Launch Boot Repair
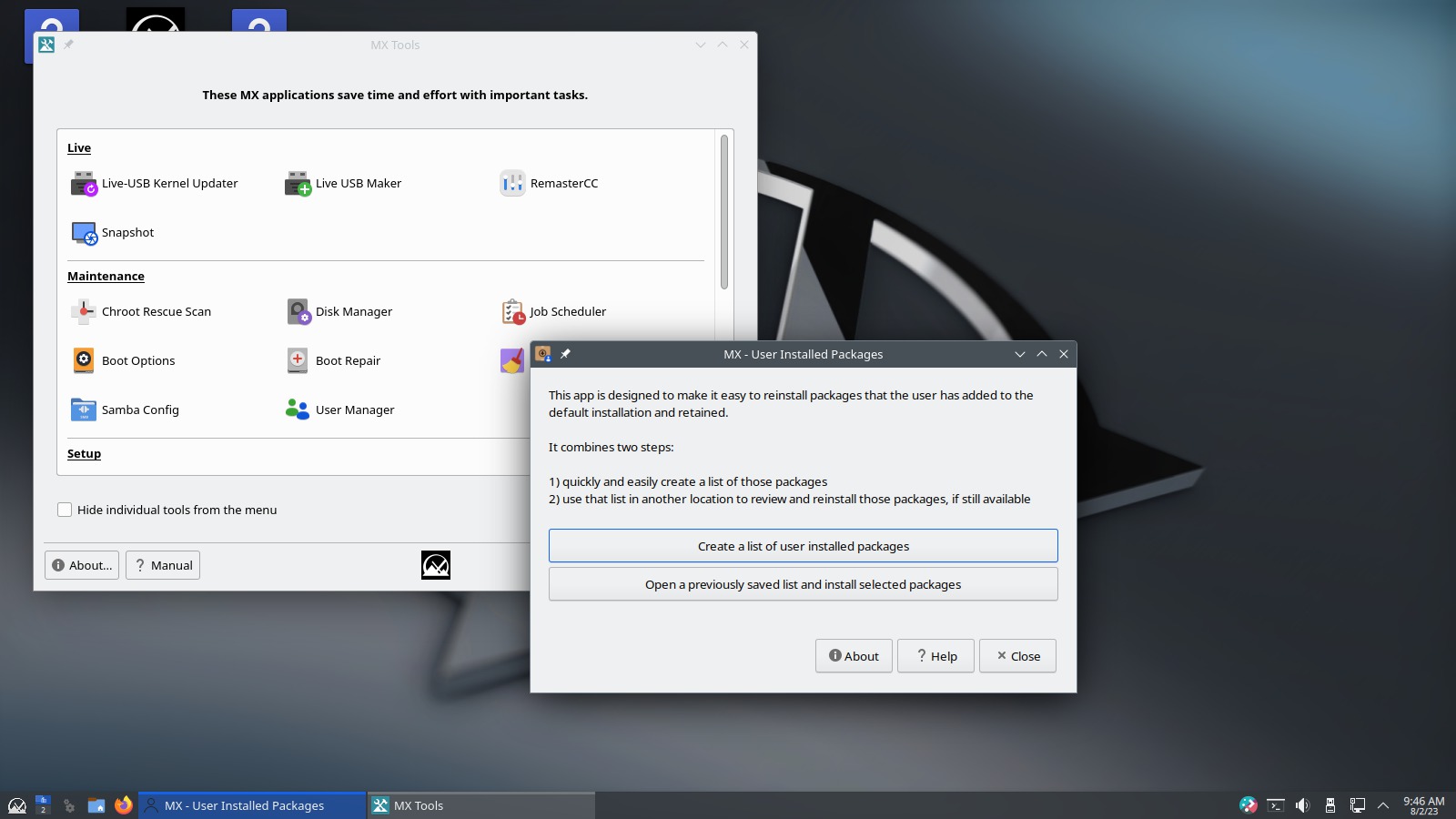Image resolution: width=1456 pixels, height=819 pixels. tap(333, 361)
